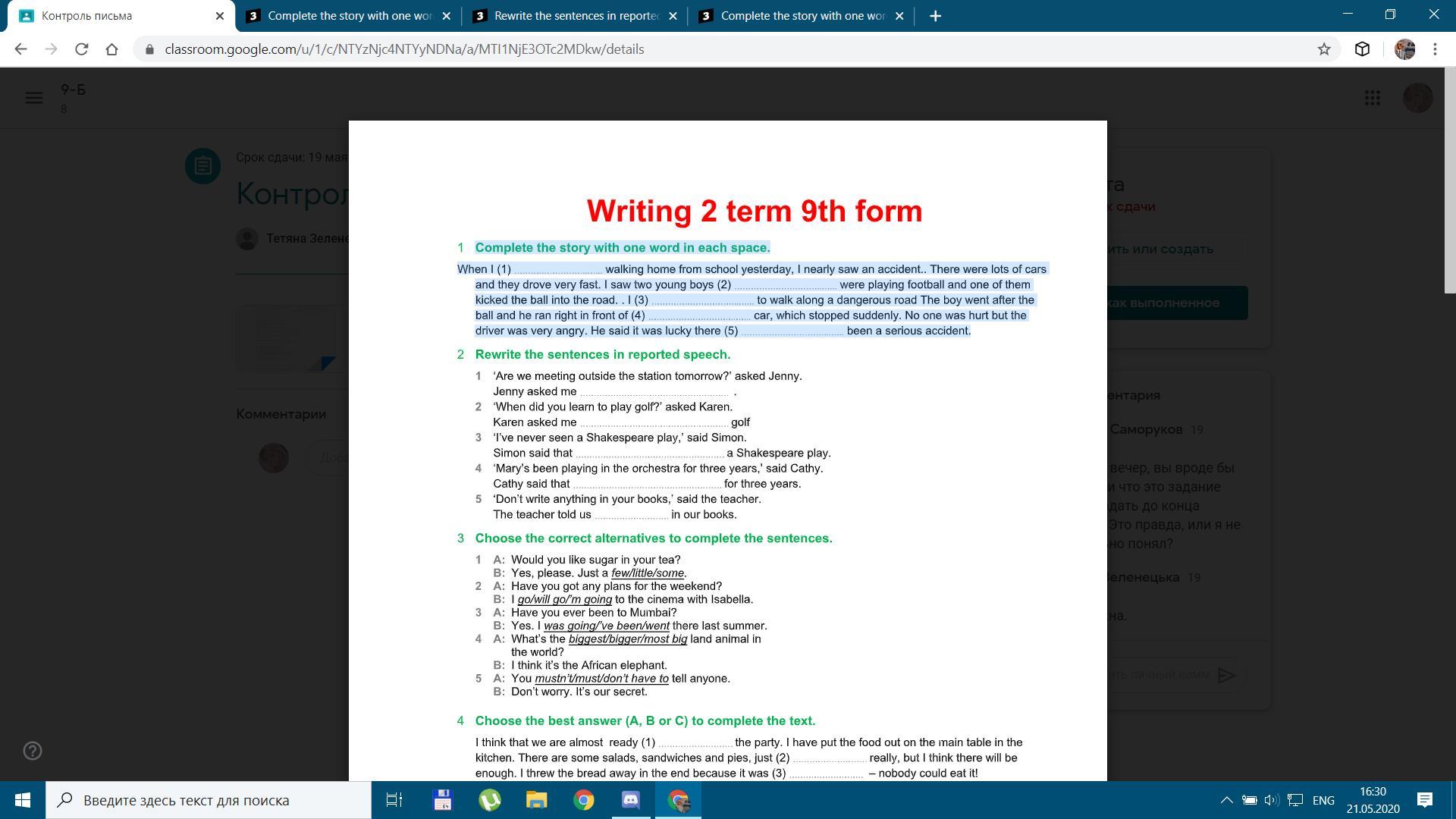Open Windows Task View icon
Image resolution: width=1456 pixels, height=819 pixels.
[394, 800]
